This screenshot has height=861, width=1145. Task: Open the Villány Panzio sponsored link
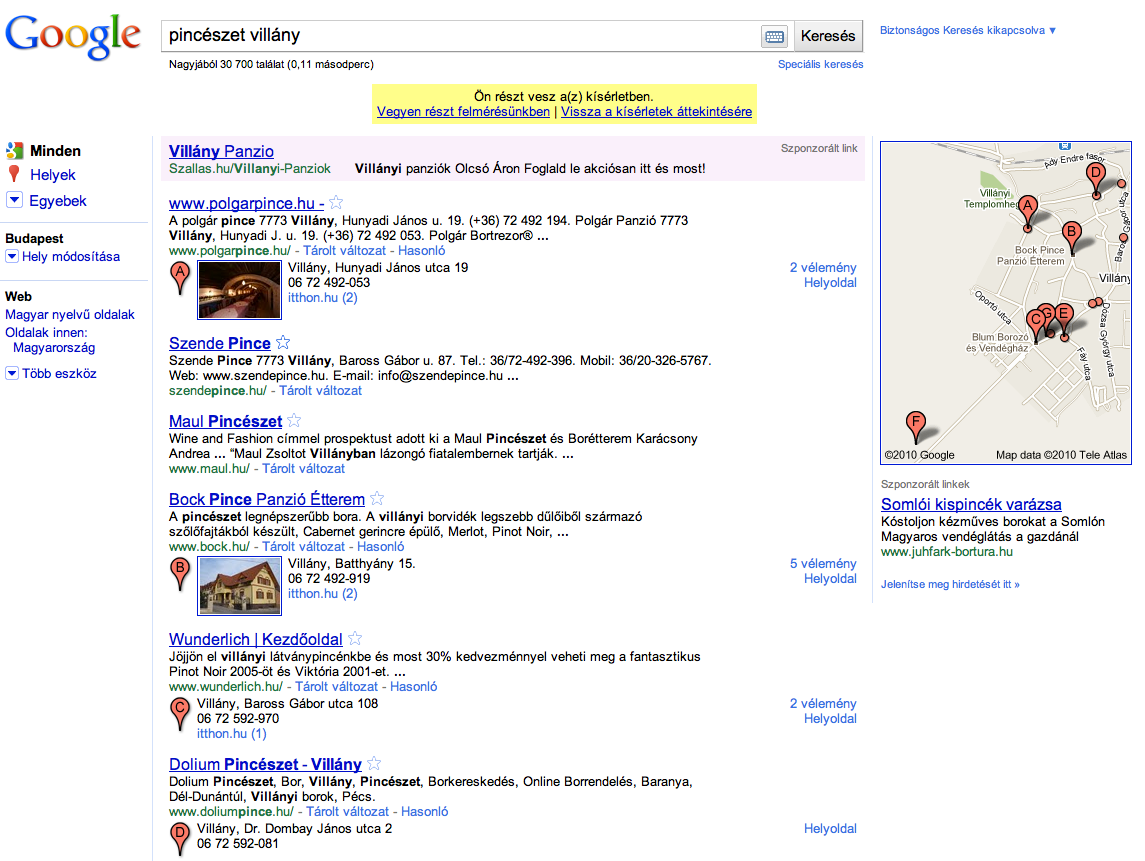221,151
